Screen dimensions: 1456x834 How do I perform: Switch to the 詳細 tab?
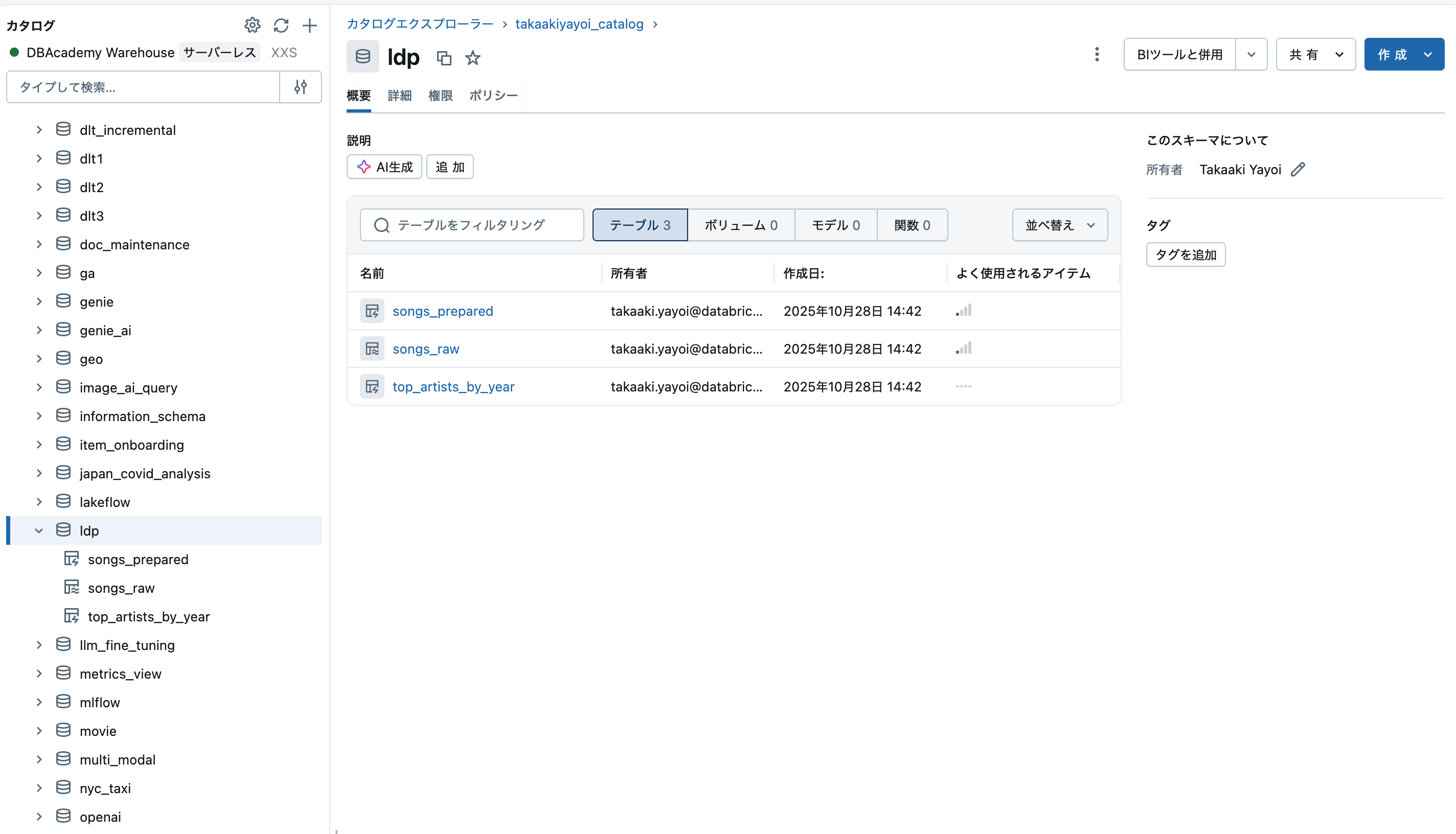pos(400,96)
